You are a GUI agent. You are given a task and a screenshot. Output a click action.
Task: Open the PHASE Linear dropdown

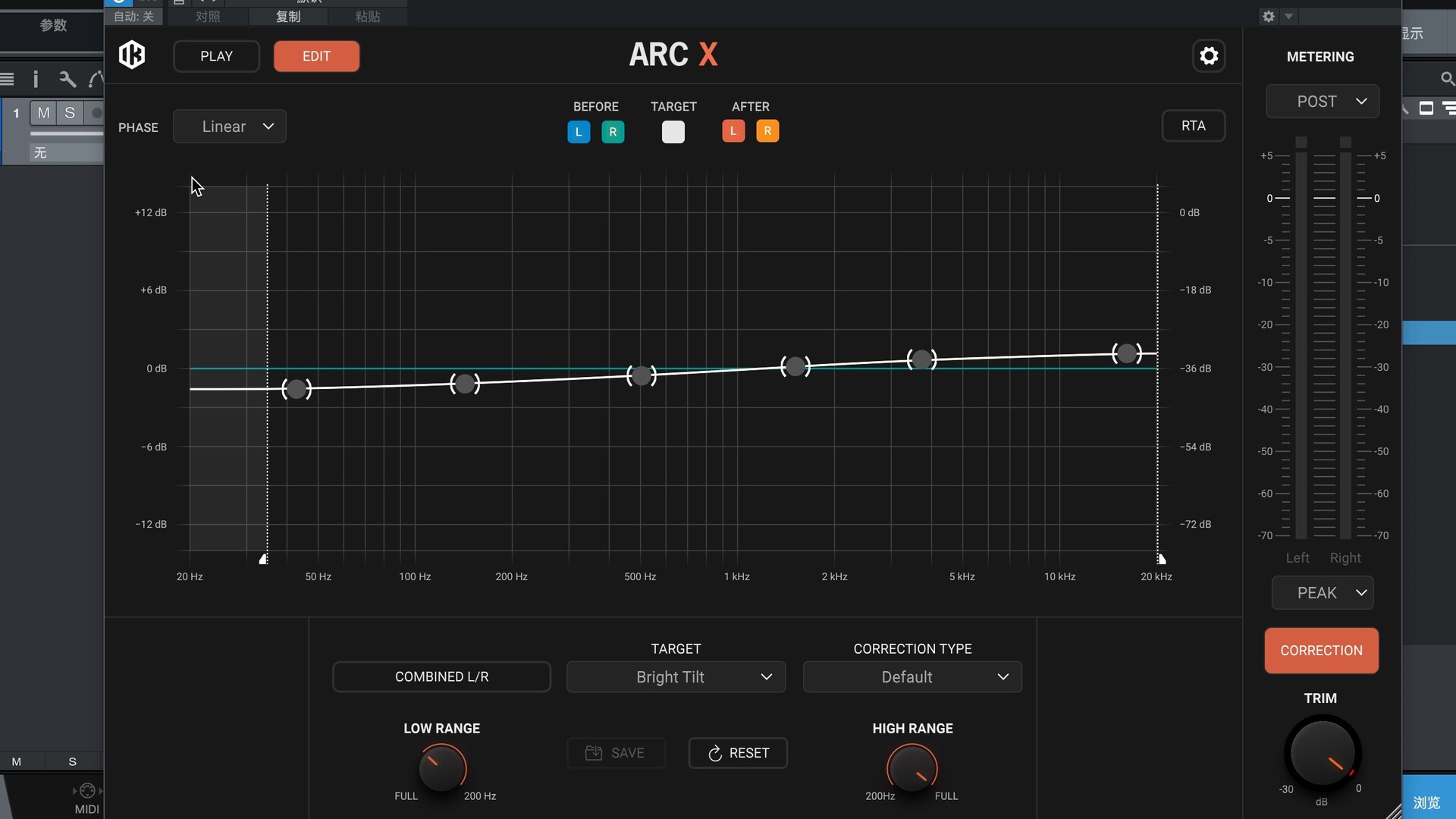click(x=230, y=127)
